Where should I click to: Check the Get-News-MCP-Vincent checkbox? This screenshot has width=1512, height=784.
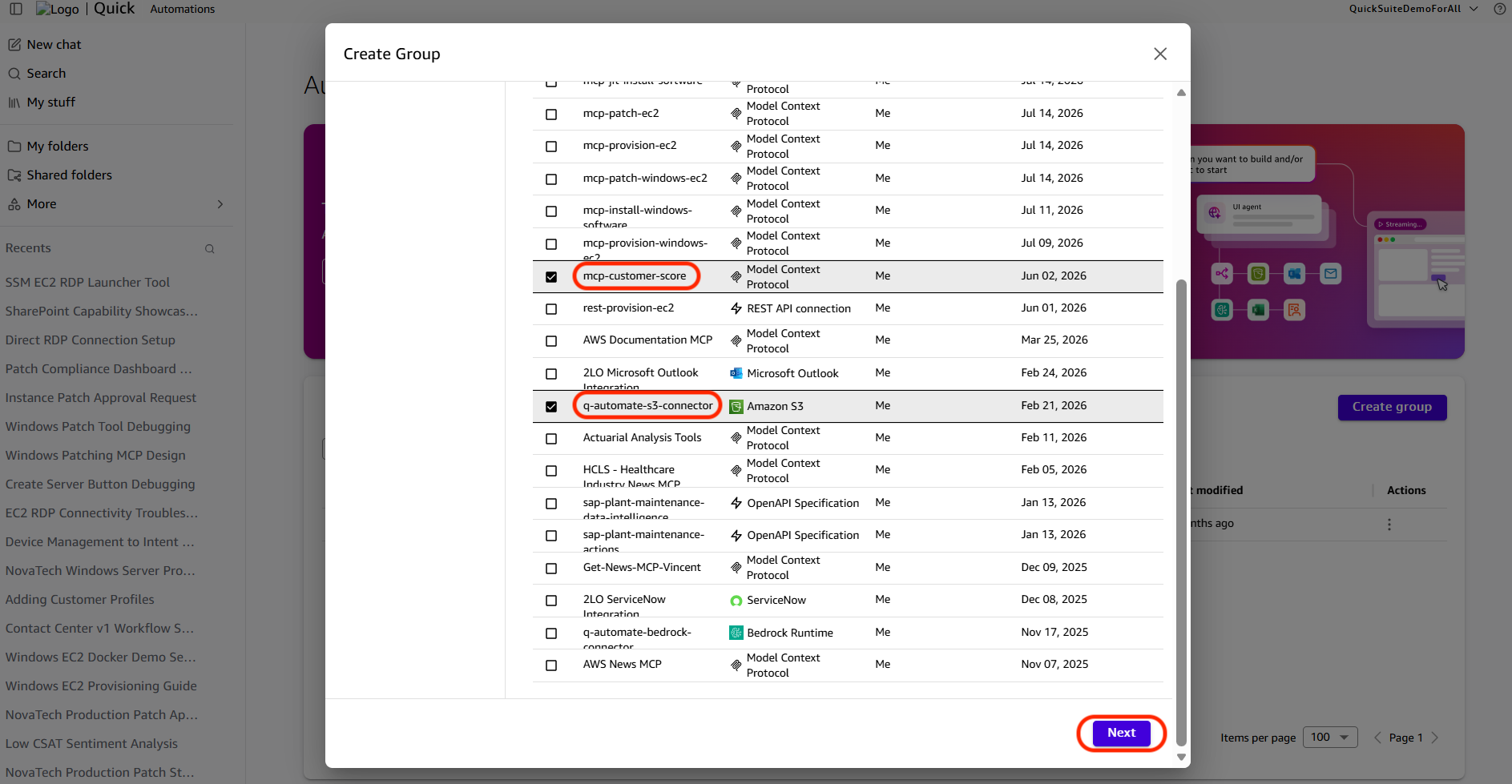click(551, 569)
